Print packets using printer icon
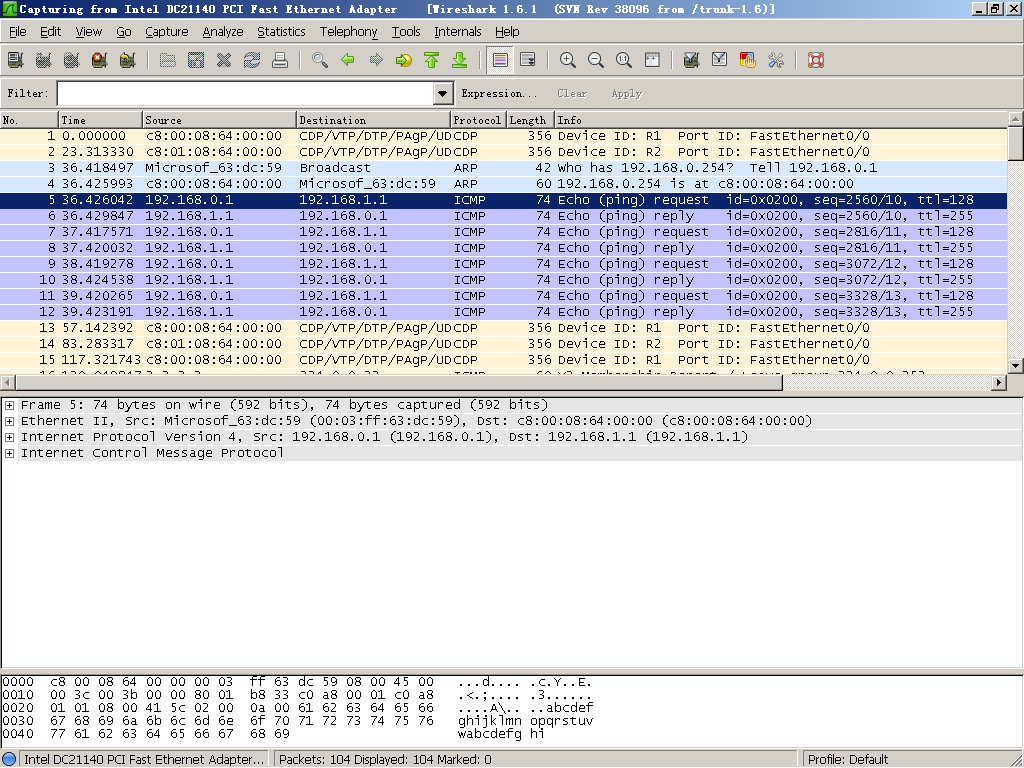1024x768 pixels. coord(280,60)
